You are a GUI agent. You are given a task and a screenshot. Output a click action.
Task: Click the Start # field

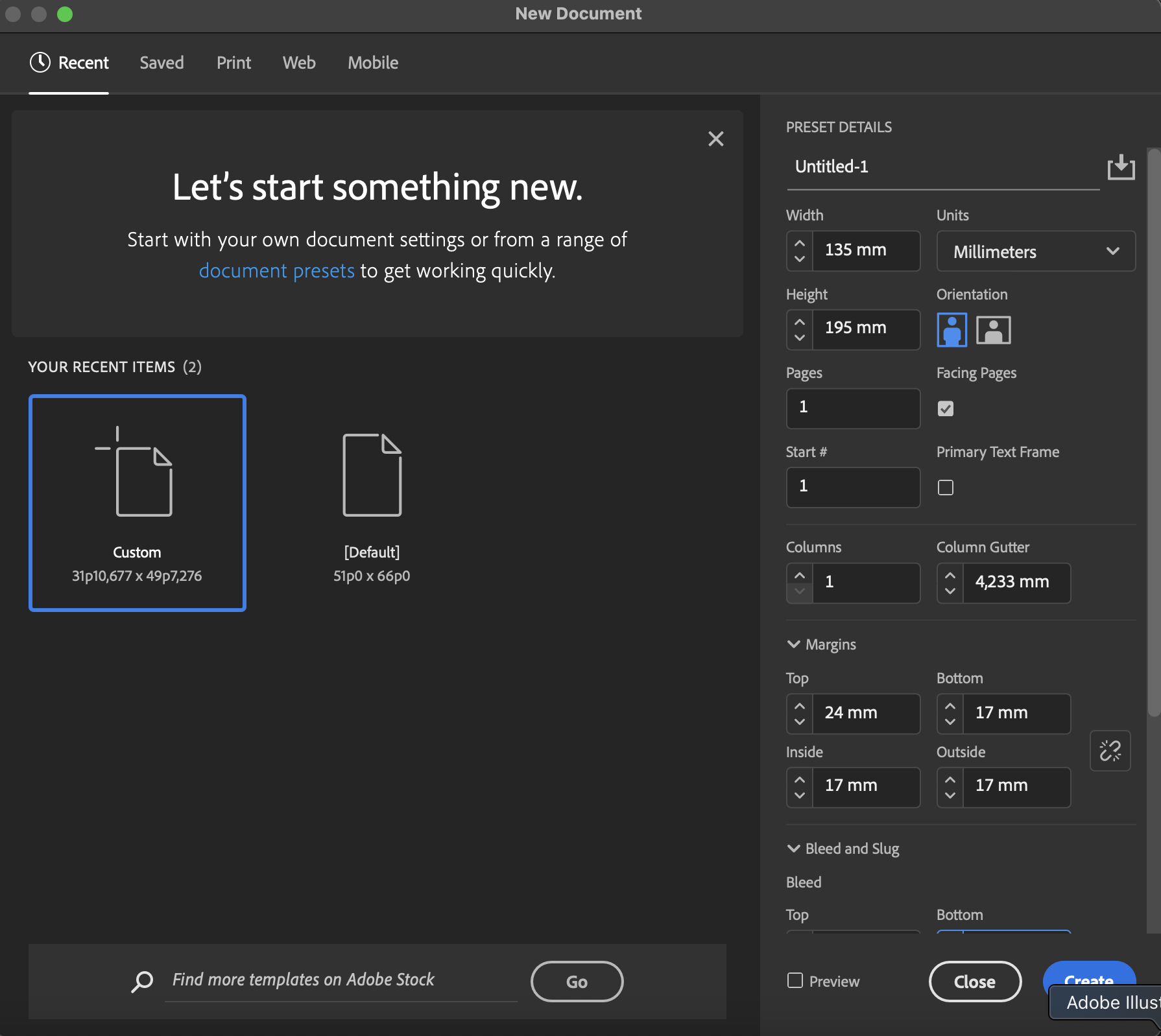(x=853, y=488)
